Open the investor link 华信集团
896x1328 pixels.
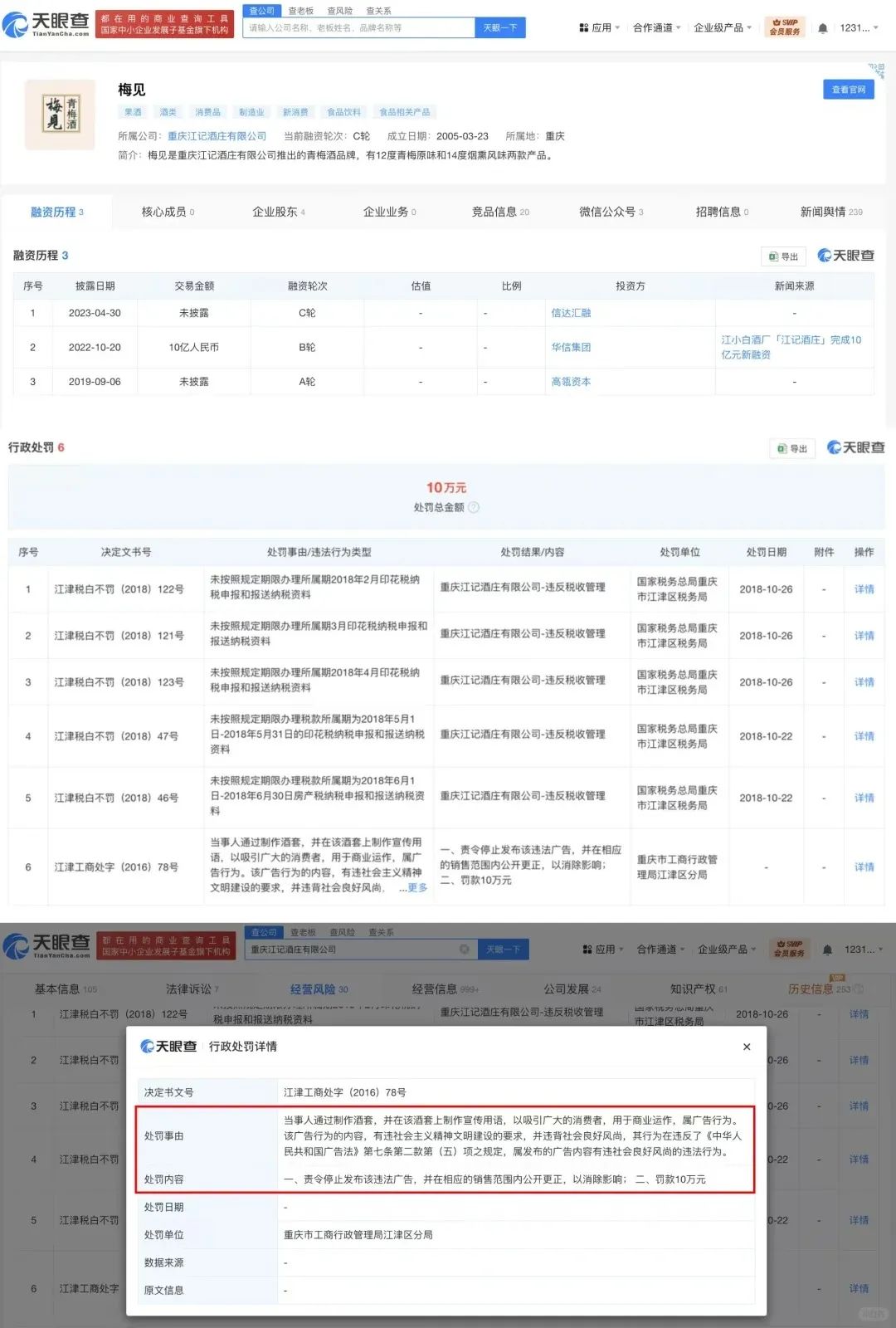click(x=572, y=347)
